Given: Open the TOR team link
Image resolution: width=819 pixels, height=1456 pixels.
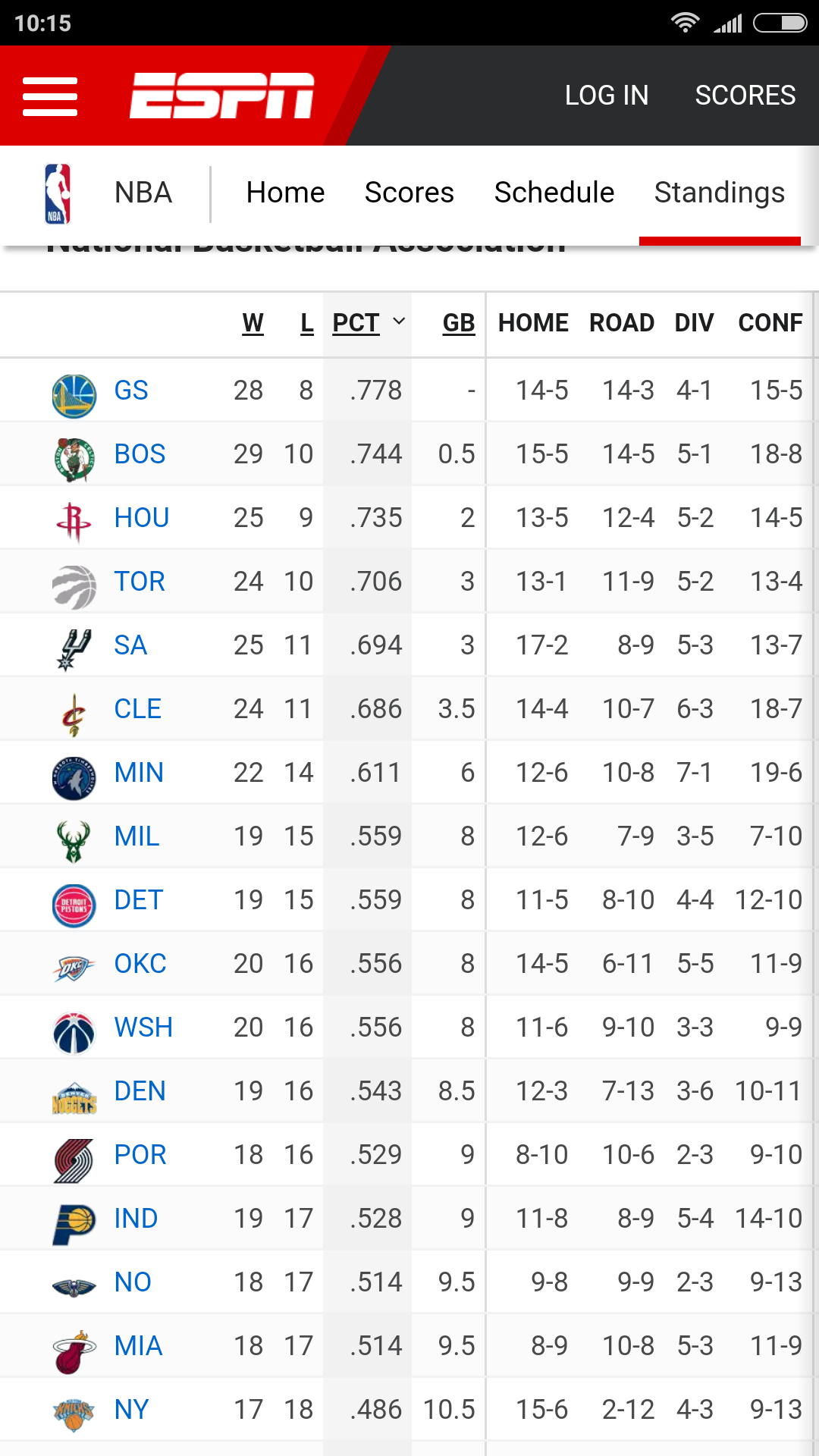Looking at the screenshot, I should point(140,582).
